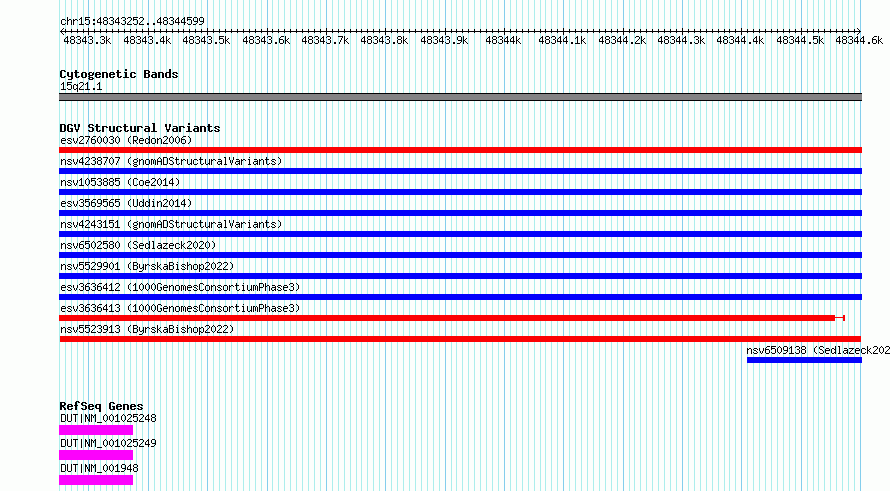Click nsv6502580 (Sedlazeck2020) blue bar
The height and width of the screenshot is (491, 890).
(x=460, y=255)
